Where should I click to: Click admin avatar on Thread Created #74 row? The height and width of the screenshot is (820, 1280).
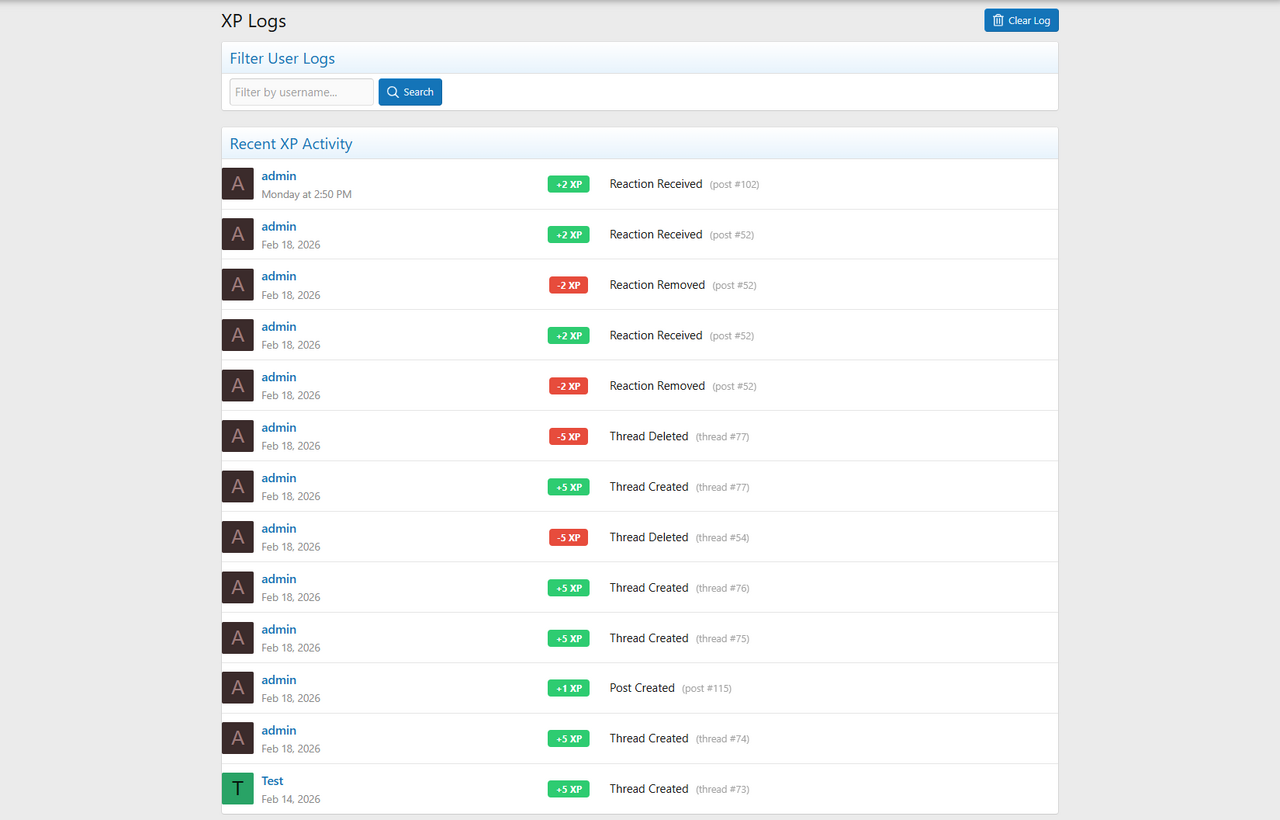pos(237,738)
